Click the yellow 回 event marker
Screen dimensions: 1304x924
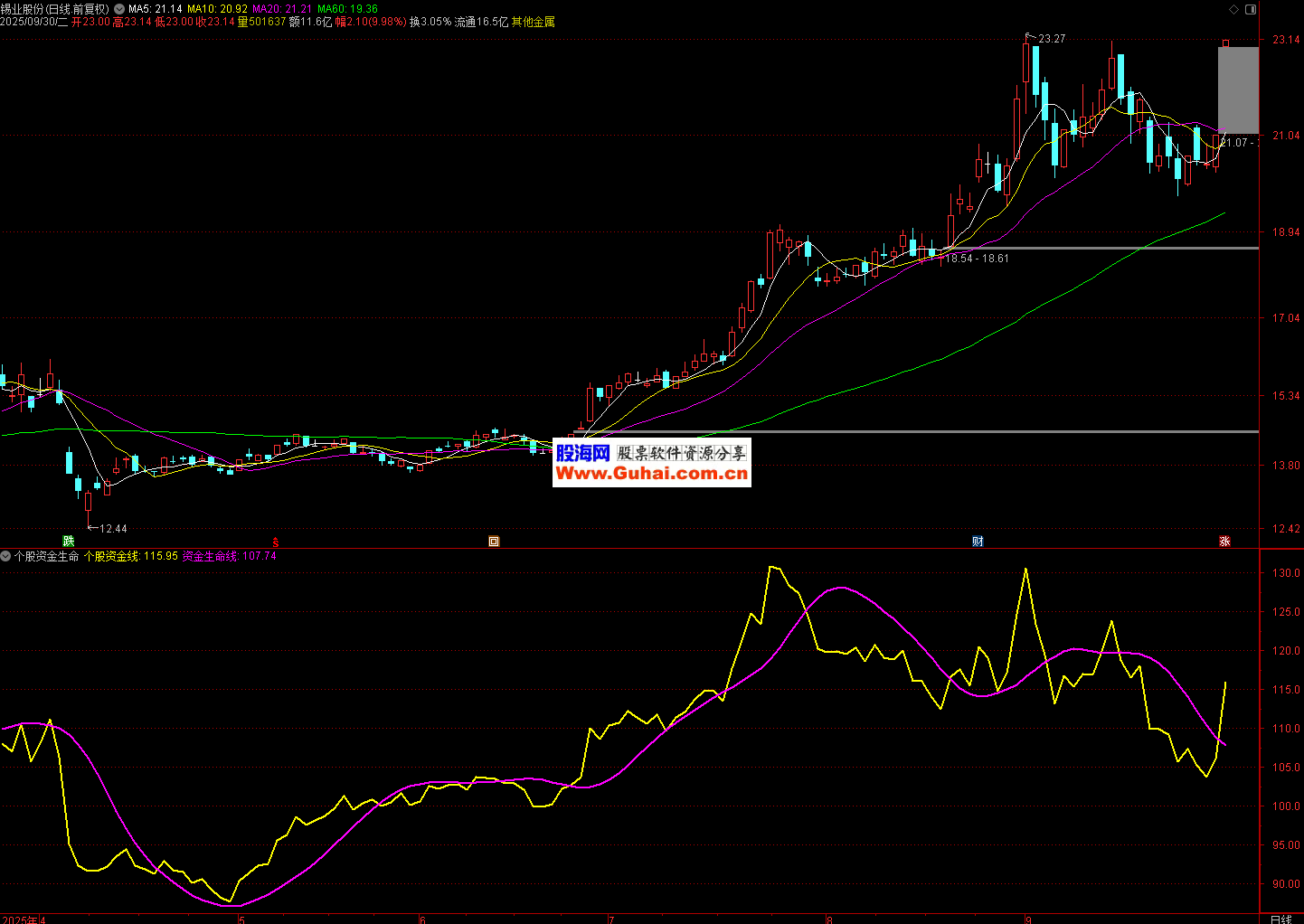click(494, 542)
